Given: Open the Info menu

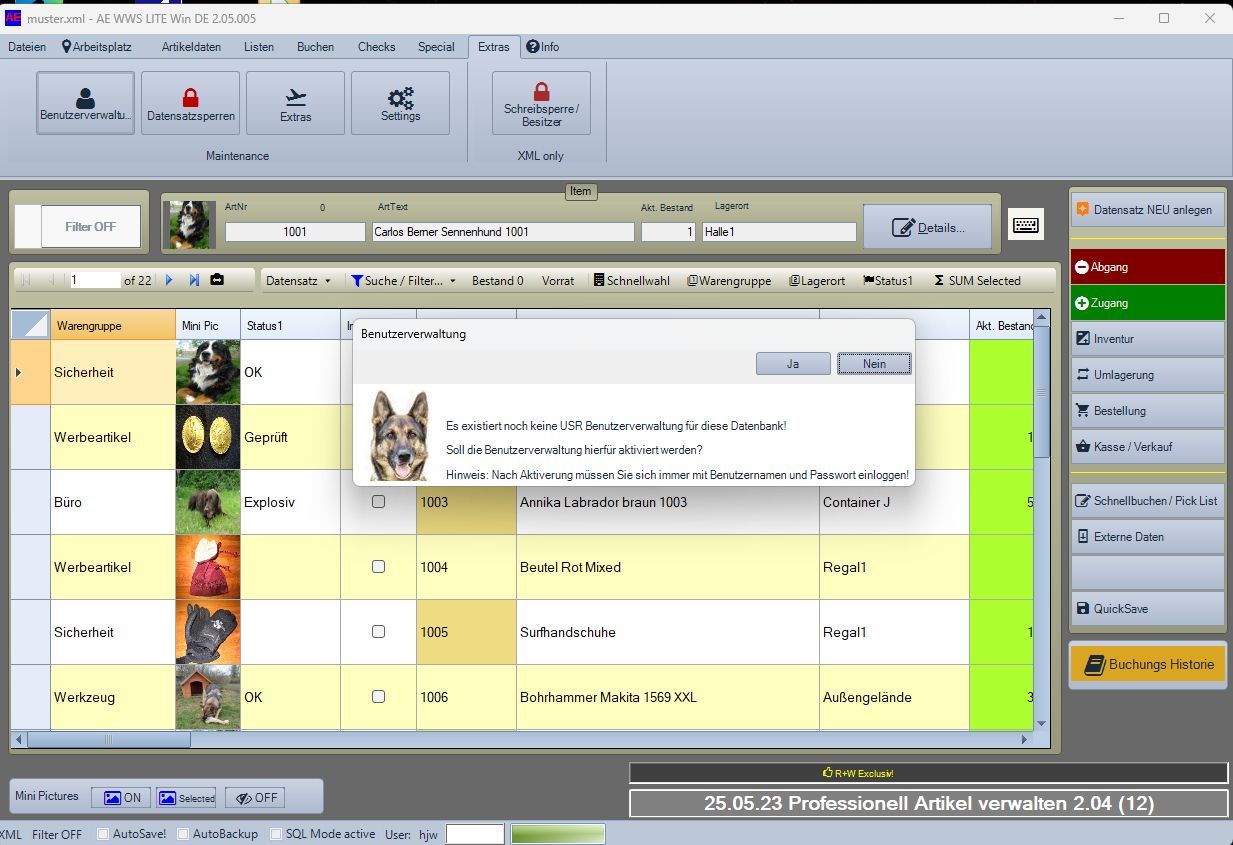Looking at the screenshot, I should tap(543, 47).
